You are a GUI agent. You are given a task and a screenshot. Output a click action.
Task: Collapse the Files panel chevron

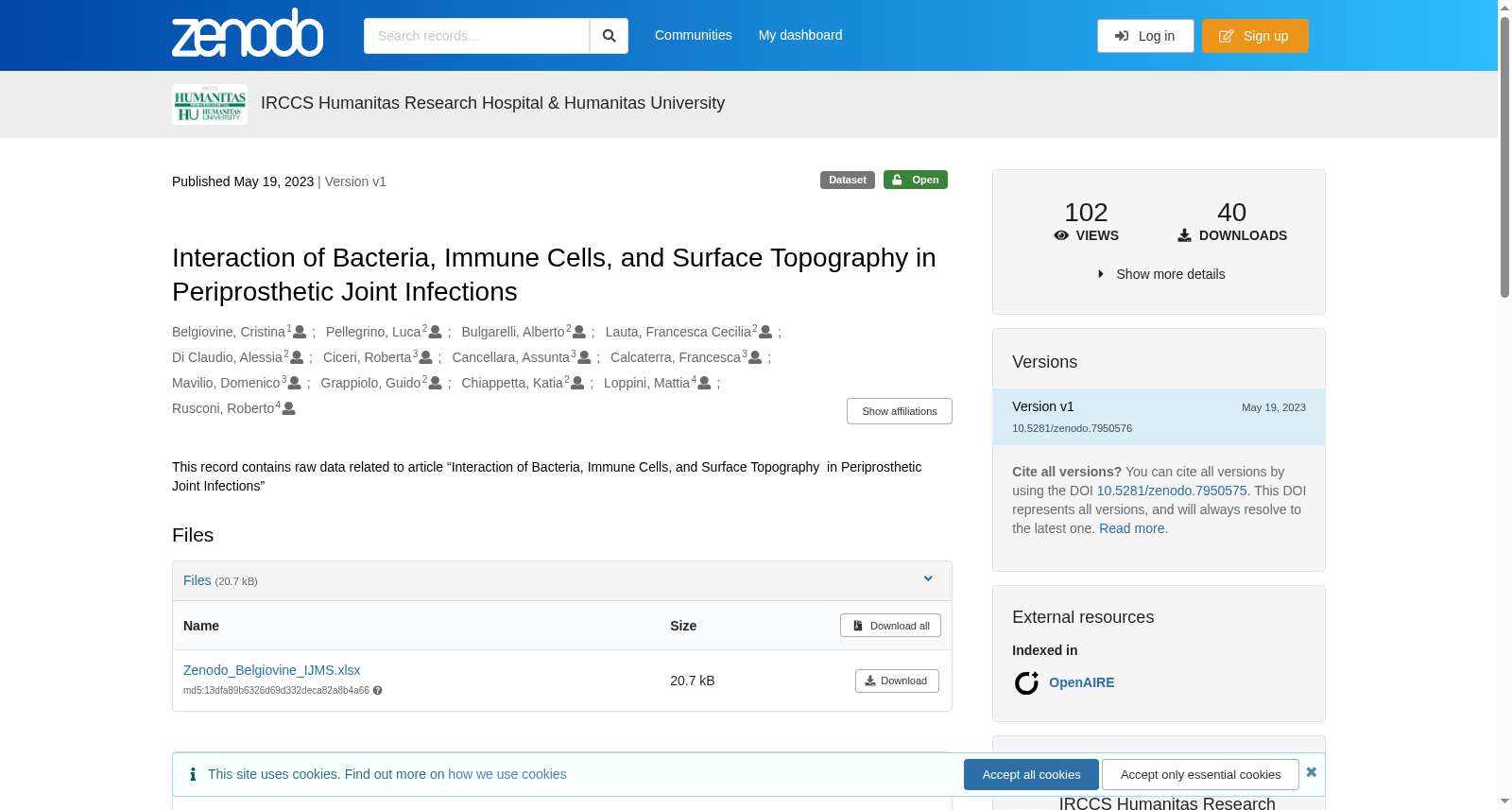(x=928, y=579)
